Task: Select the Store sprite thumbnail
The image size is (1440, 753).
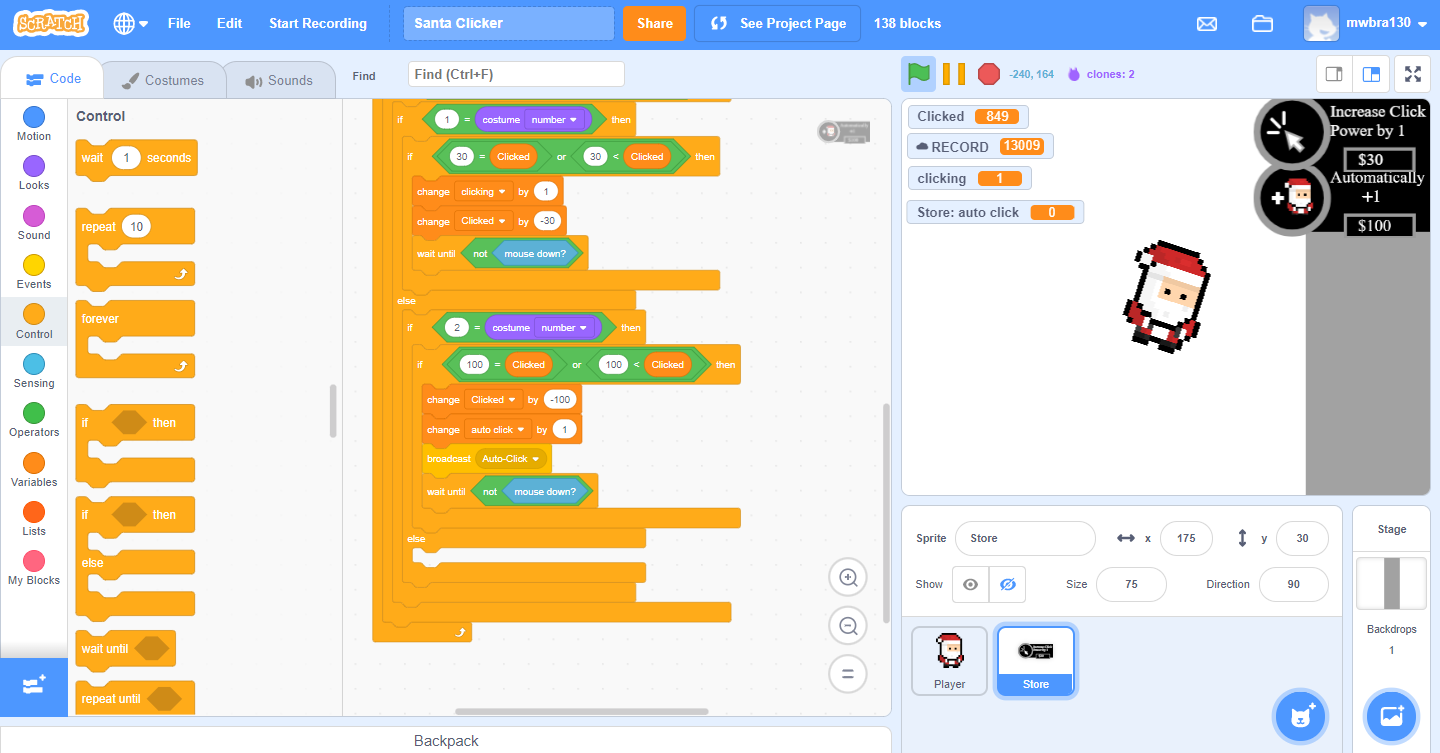Action: click(1036, 660)
